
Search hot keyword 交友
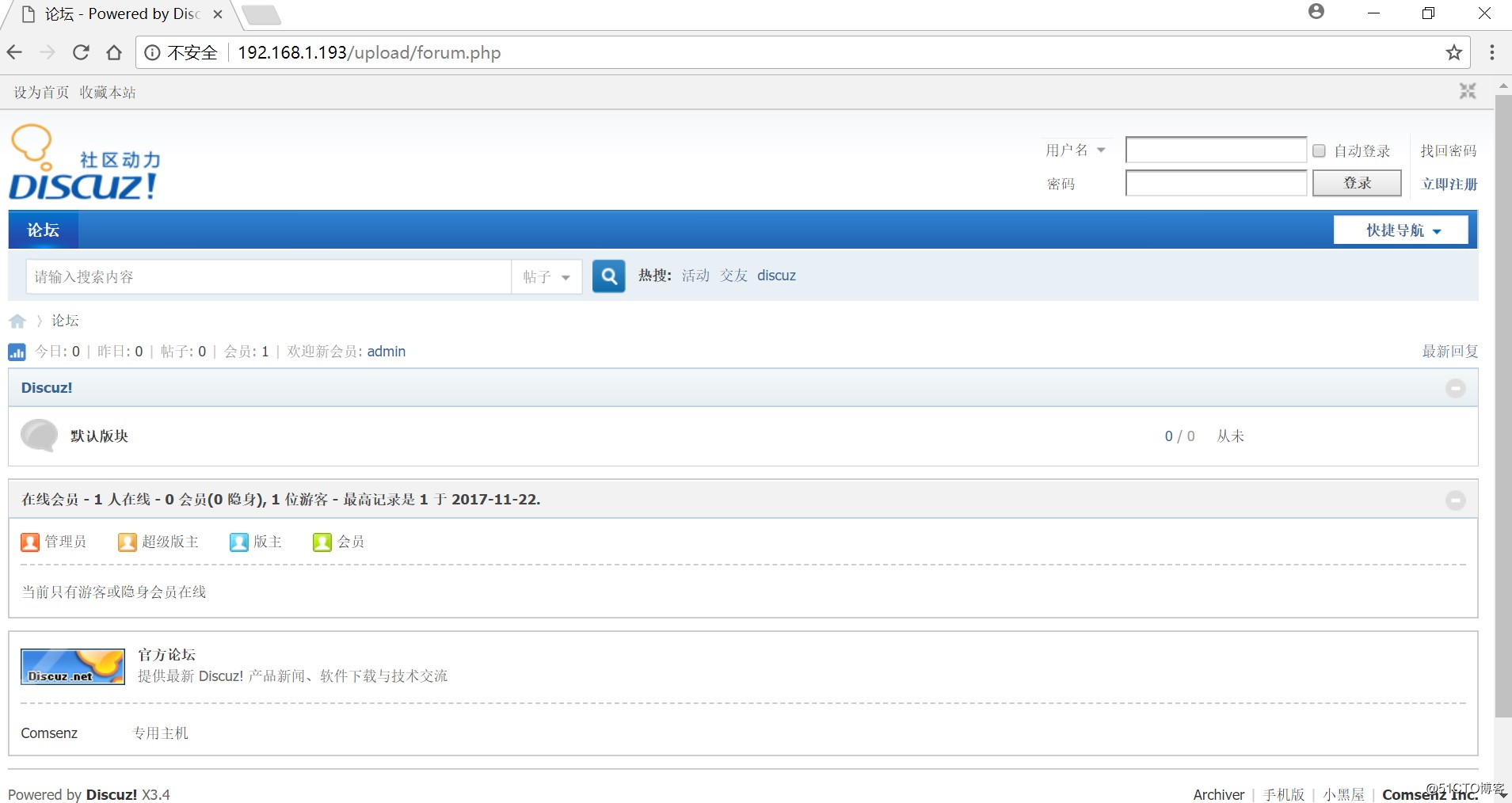733,276
